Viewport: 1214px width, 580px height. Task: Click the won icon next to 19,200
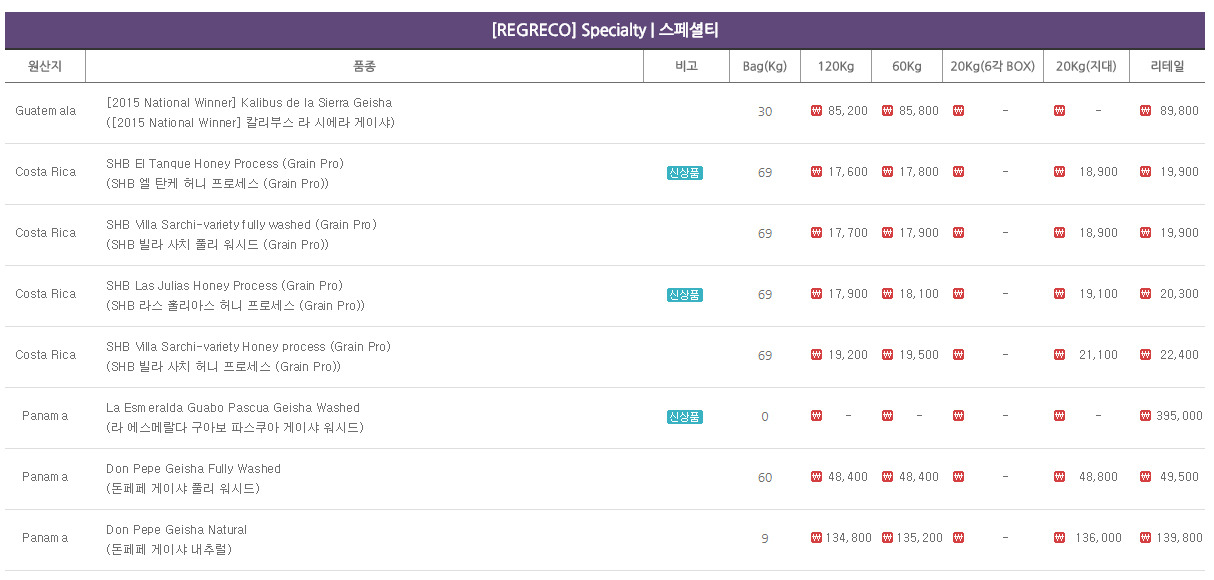pyautogui.click(x=816, y=355)
